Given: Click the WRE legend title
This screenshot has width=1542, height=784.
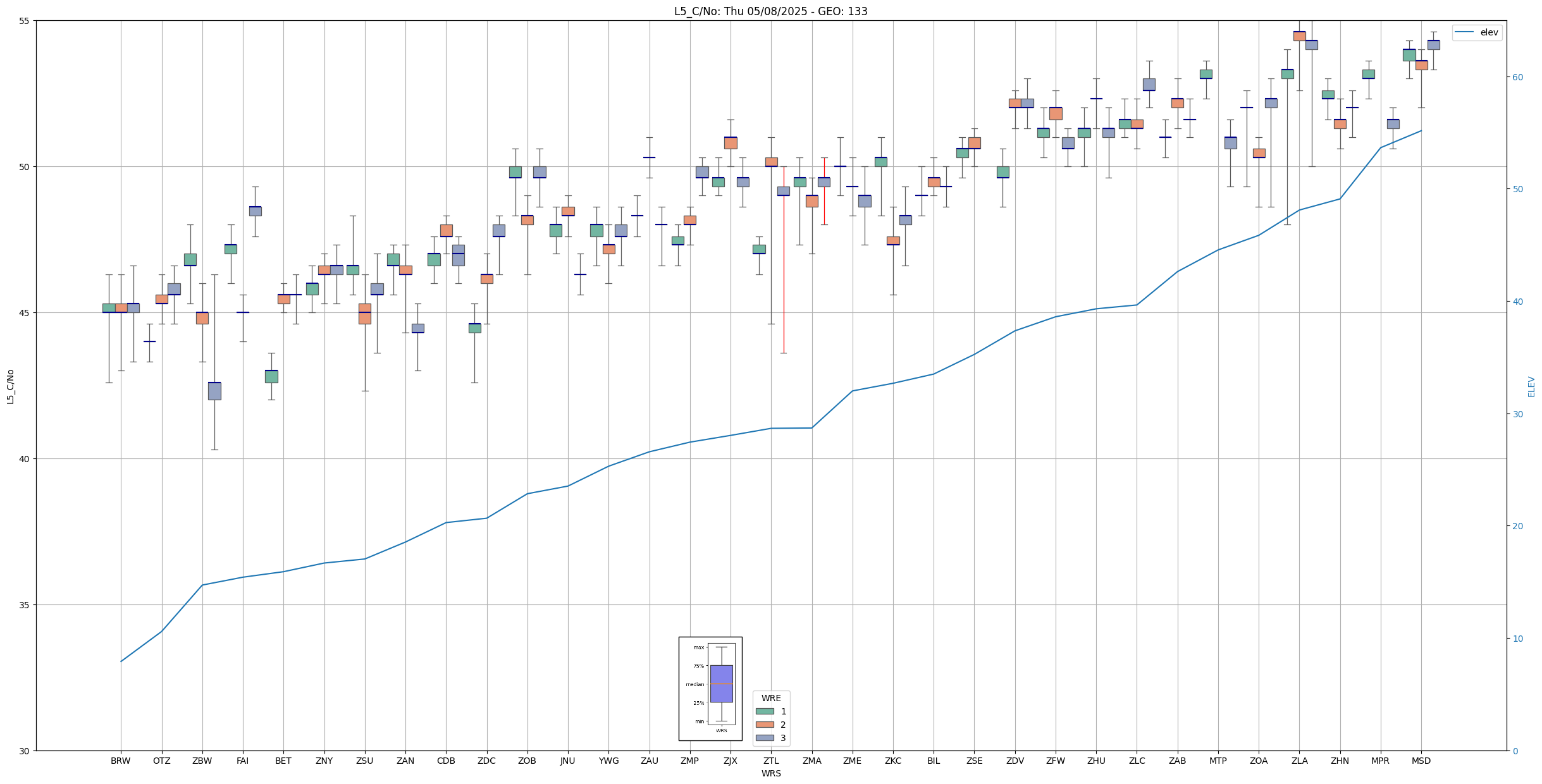Looking at the screenshot, I should pyautogui.click(x=771, y=698).
